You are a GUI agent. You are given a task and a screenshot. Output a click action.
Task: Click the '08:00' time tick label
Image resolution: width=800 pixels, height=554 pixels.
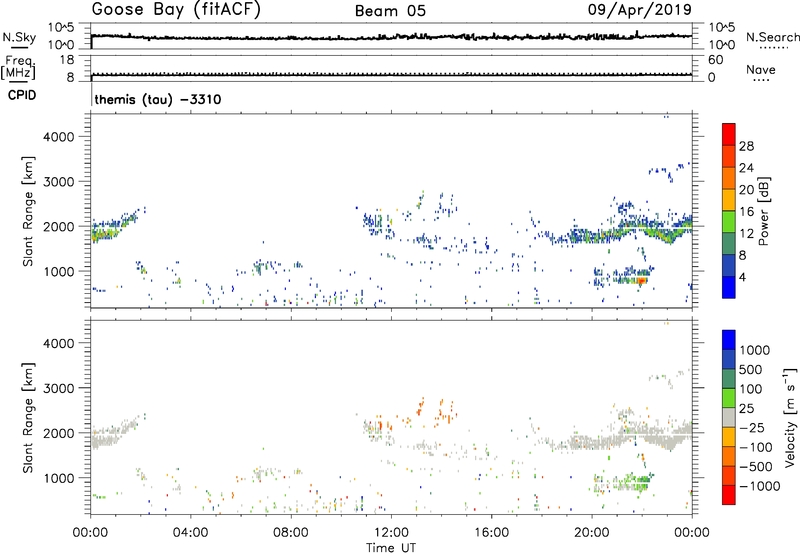[291, 533]
